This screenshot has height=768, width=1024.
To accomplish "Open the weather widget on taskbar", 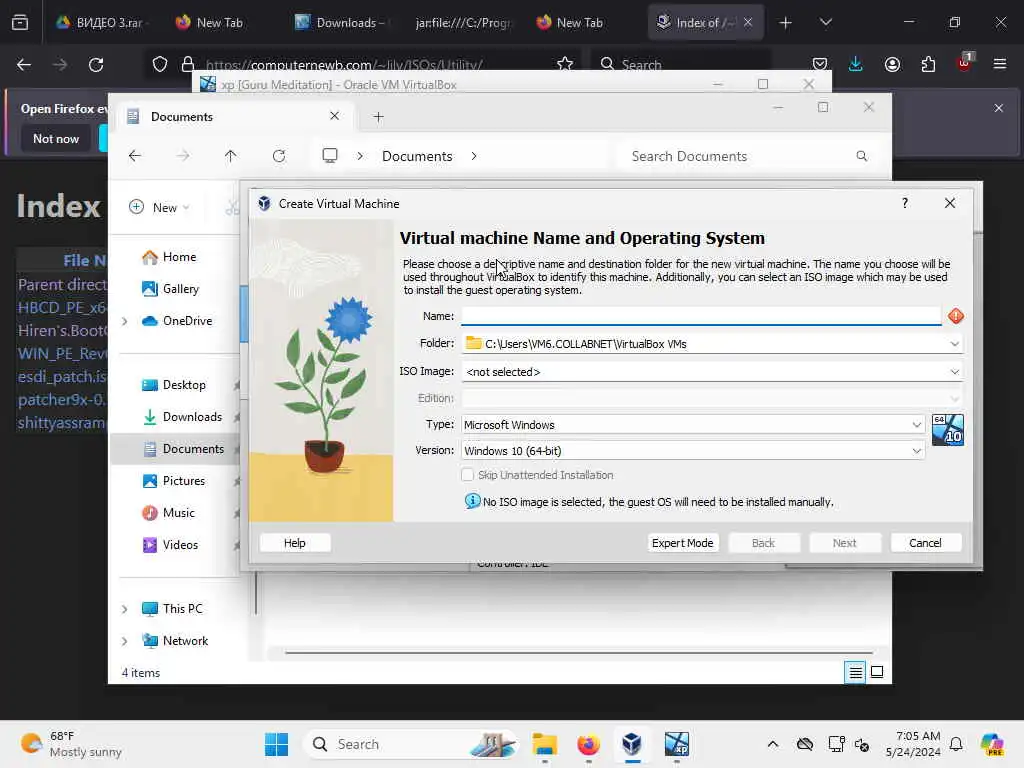I will (x=71, y=744).
